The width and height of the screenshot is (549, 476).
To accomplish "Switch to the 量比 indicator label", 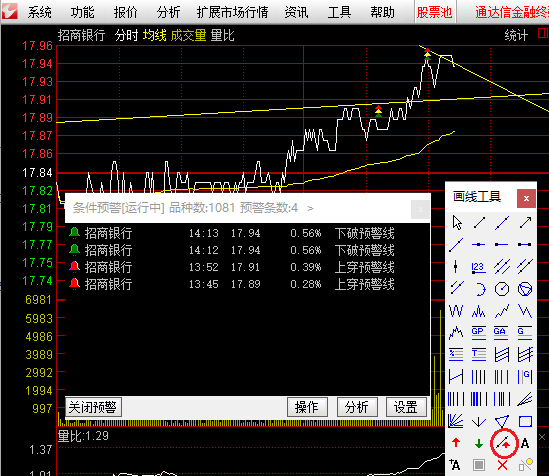I will [222, 35].
